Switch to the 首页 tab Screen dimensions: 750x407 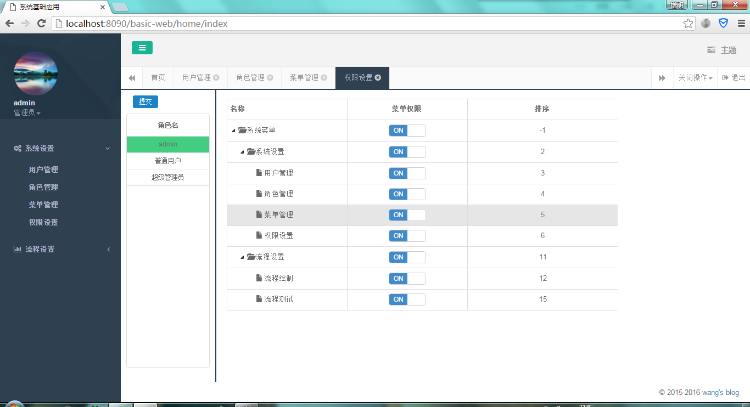tap(158, 77)
